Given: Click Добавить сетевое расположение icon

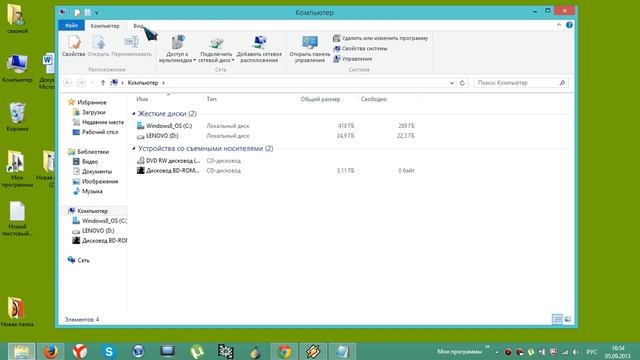Looking at the screenshot, I should point(259,49).
